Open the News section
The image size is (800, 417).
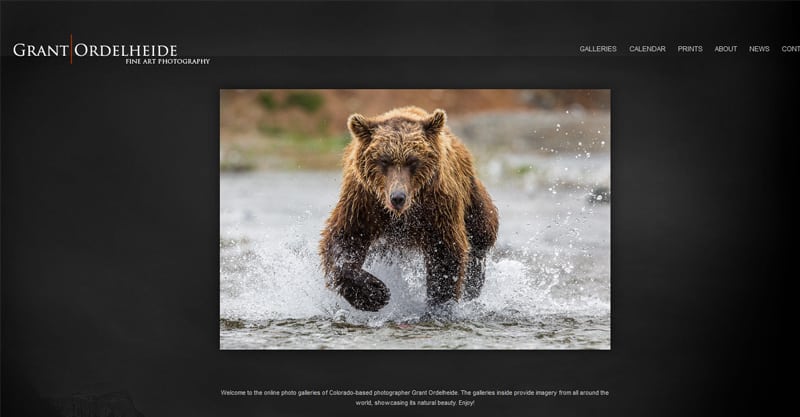click(759, 49)
